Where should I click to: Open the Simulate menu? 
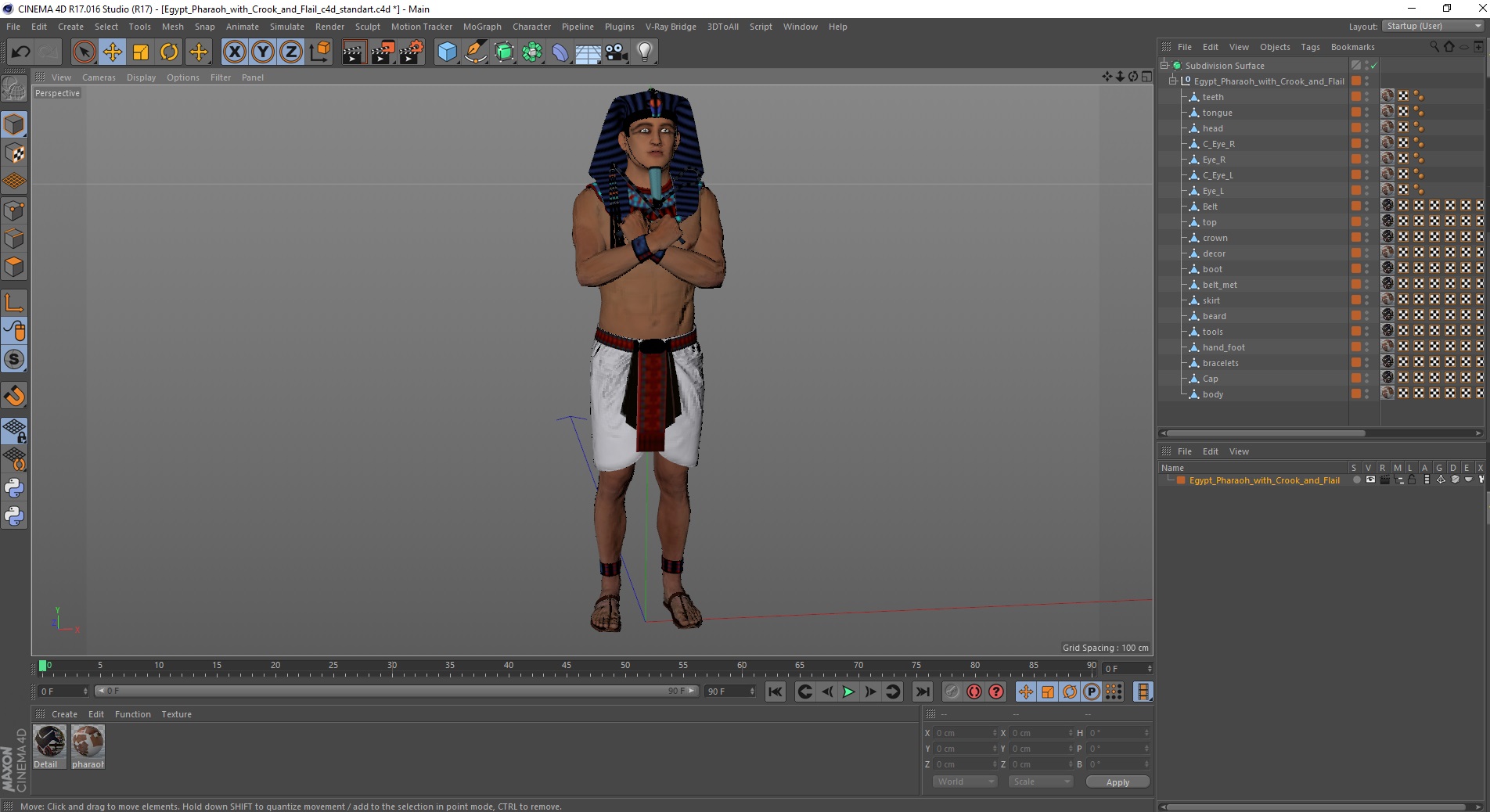click(x=287, y=27)
